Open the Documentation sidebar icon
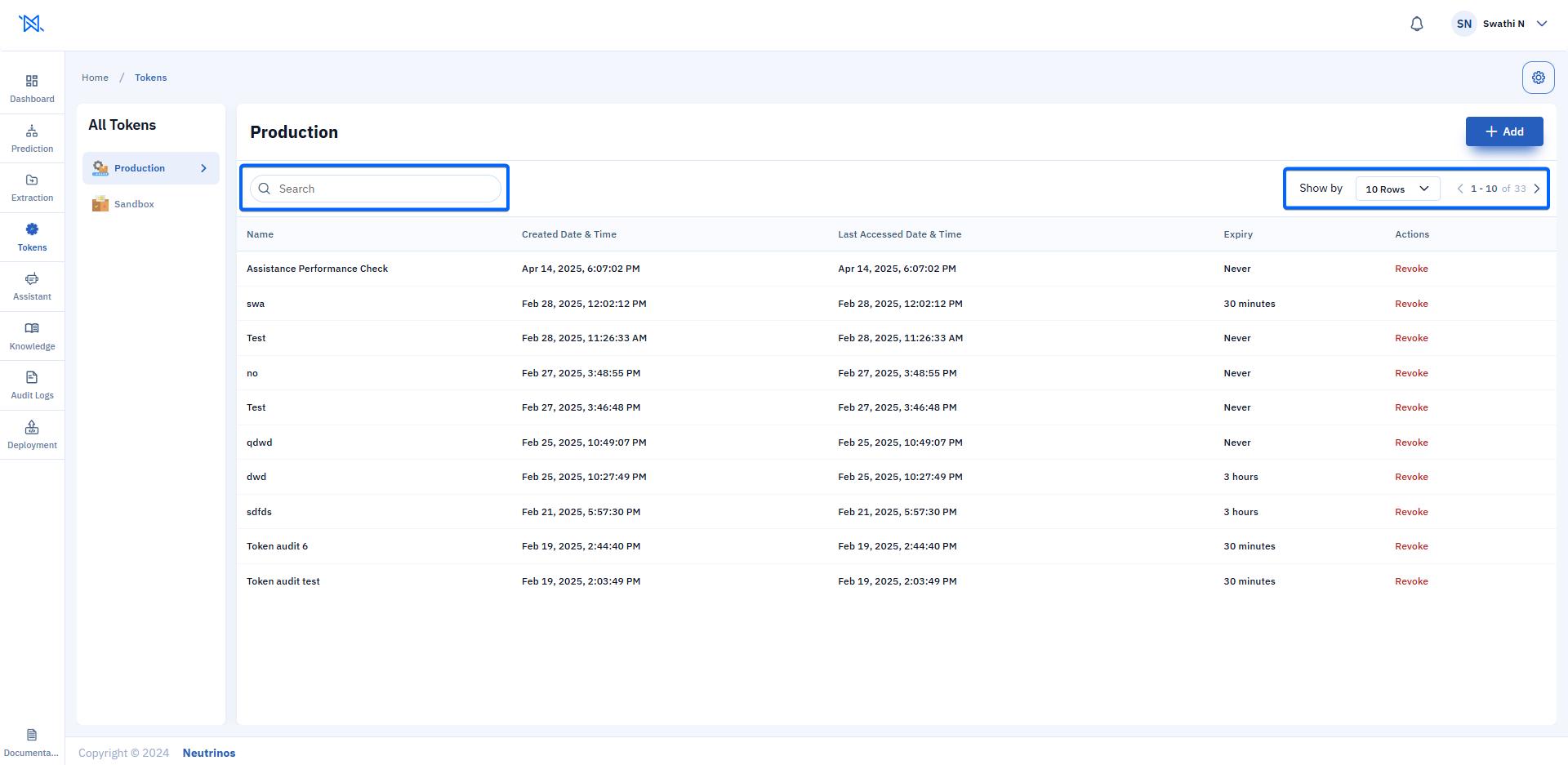This screenshot has width=1568, height=765. pyautogui.click(x=32, y=735)
